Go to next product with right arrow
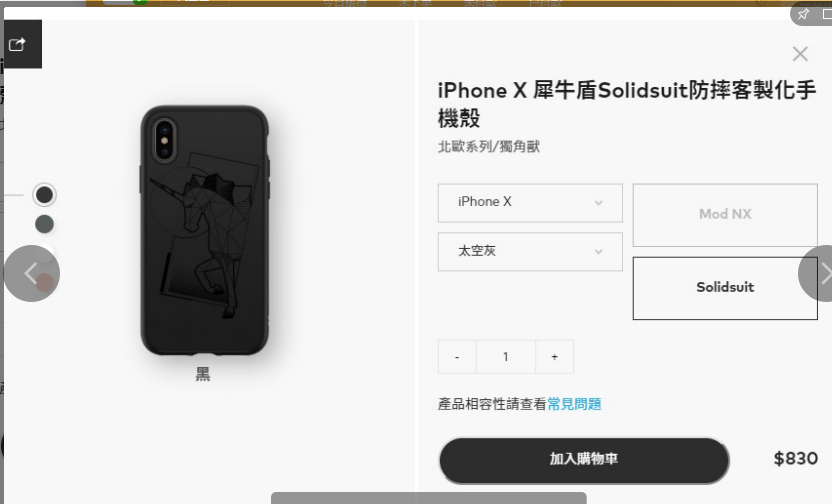The image size is (832, 504). (x=817, y=274)
